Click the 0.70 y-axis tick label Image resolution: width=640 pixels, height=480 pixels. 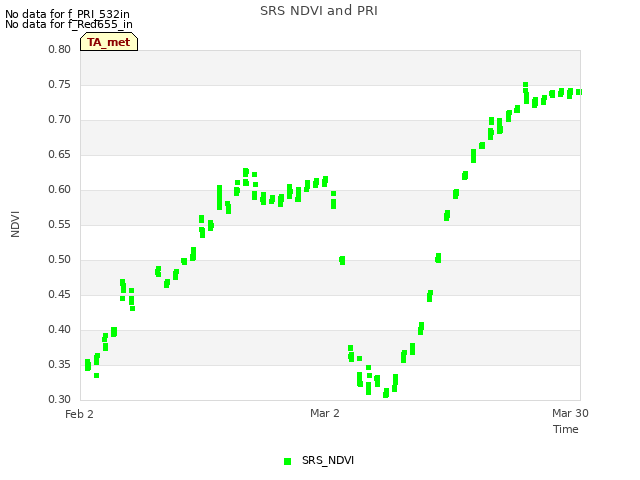tap(60, 120)
